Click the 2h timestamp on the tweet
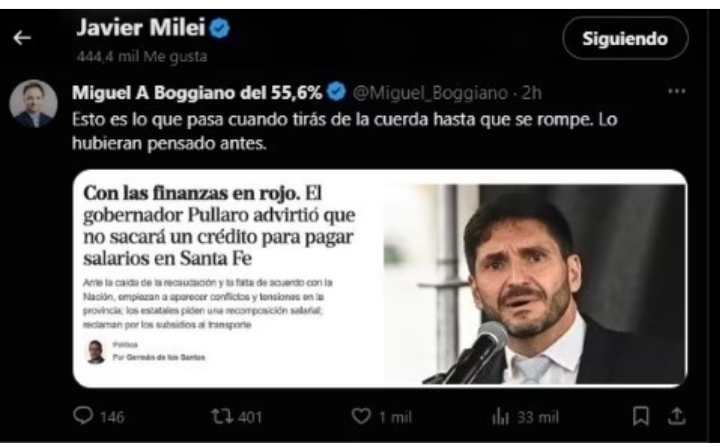The image size is (720, 447). point(532,93)
